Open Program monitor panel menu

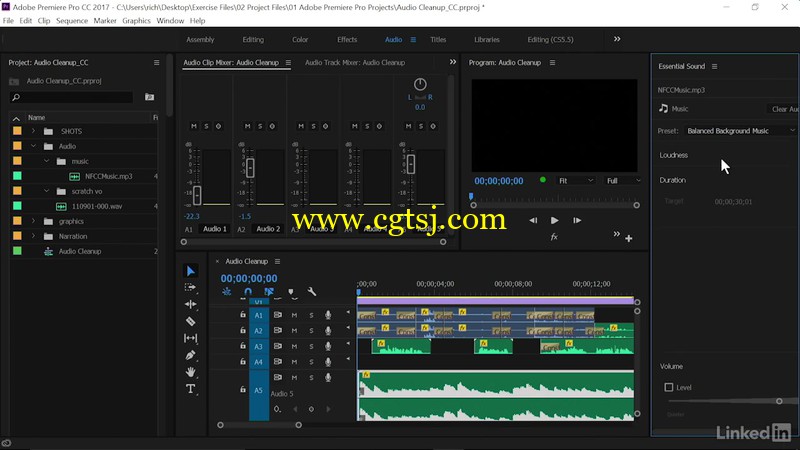coord(552,63)
